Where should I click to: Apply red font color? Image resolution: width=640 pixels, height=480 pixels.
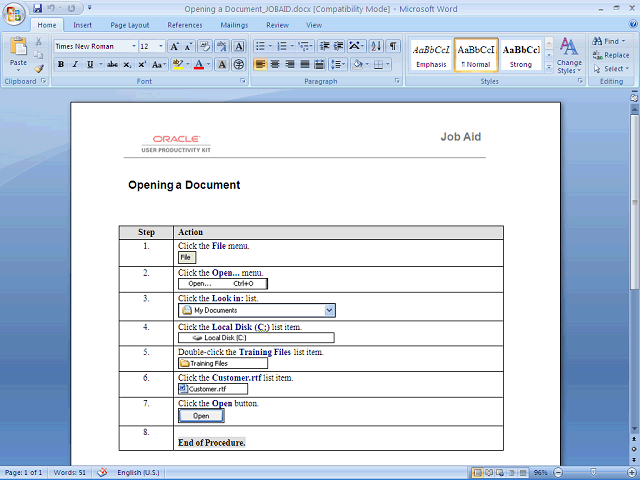(x=199, y=64)
